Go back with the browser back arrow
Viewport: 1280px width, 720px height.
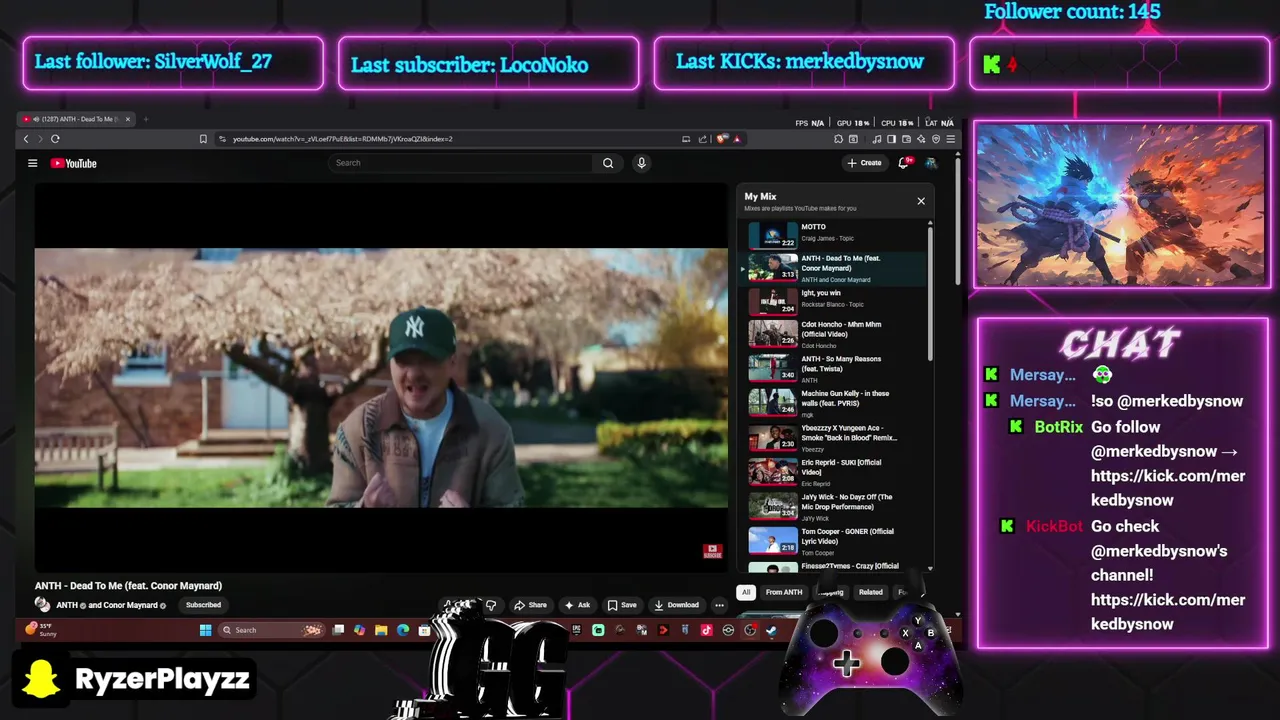click(26, 139)
